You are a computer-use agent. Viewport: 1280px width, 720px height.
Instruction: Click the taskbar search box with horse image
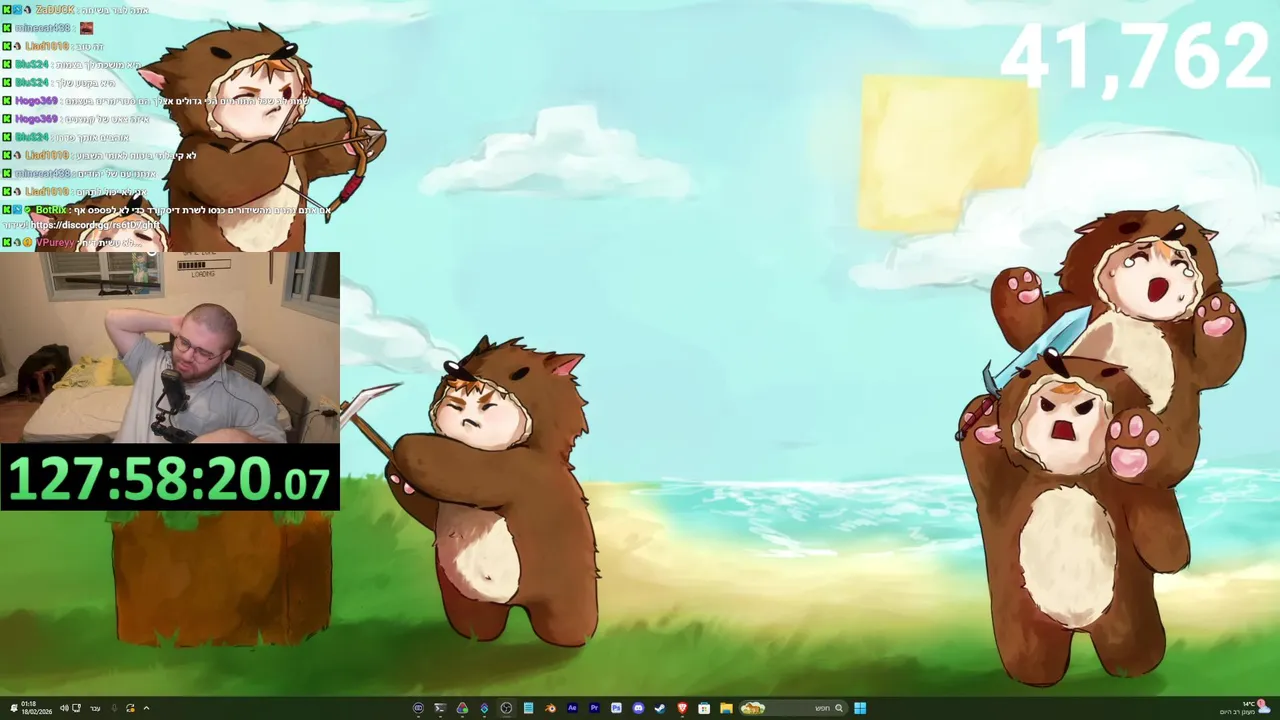click(795, 708)
